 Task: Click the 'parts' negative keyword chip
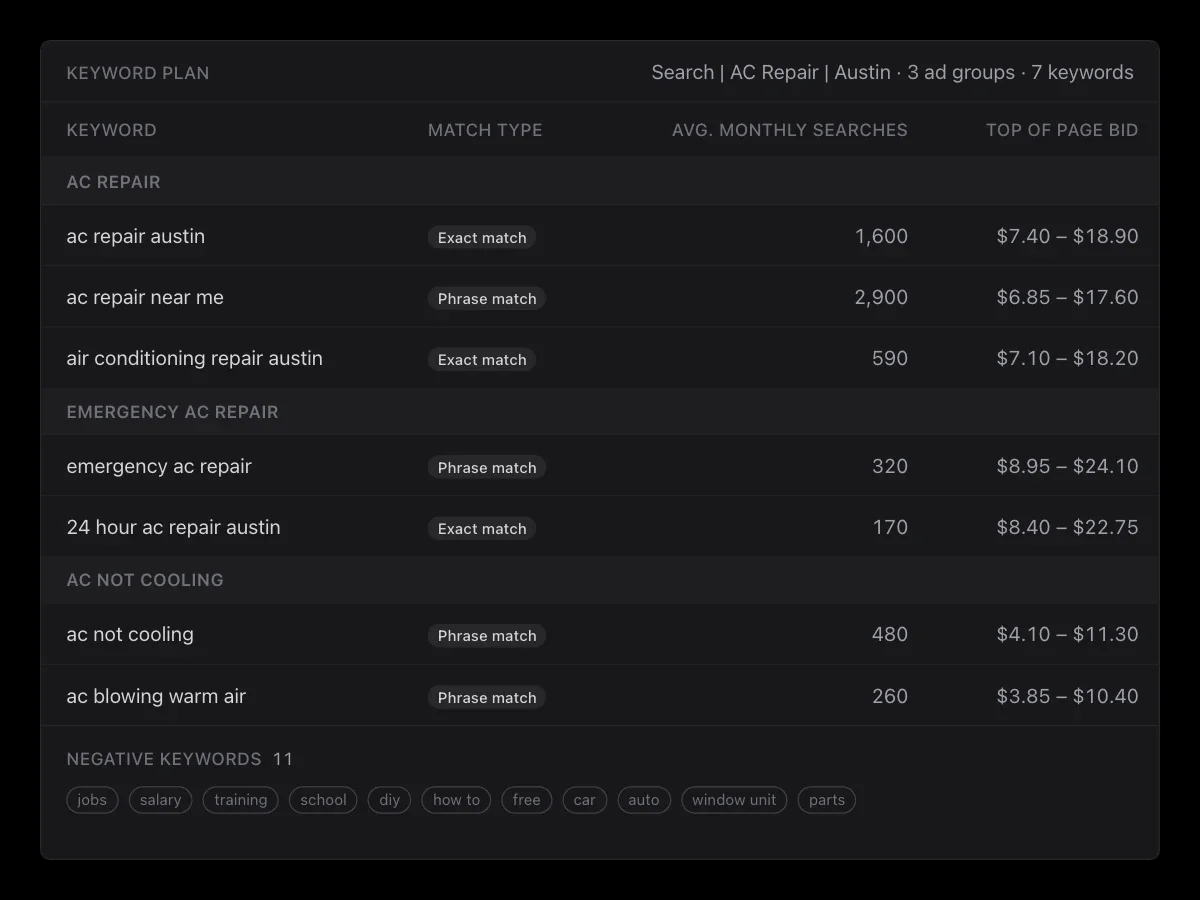[827, 800]
